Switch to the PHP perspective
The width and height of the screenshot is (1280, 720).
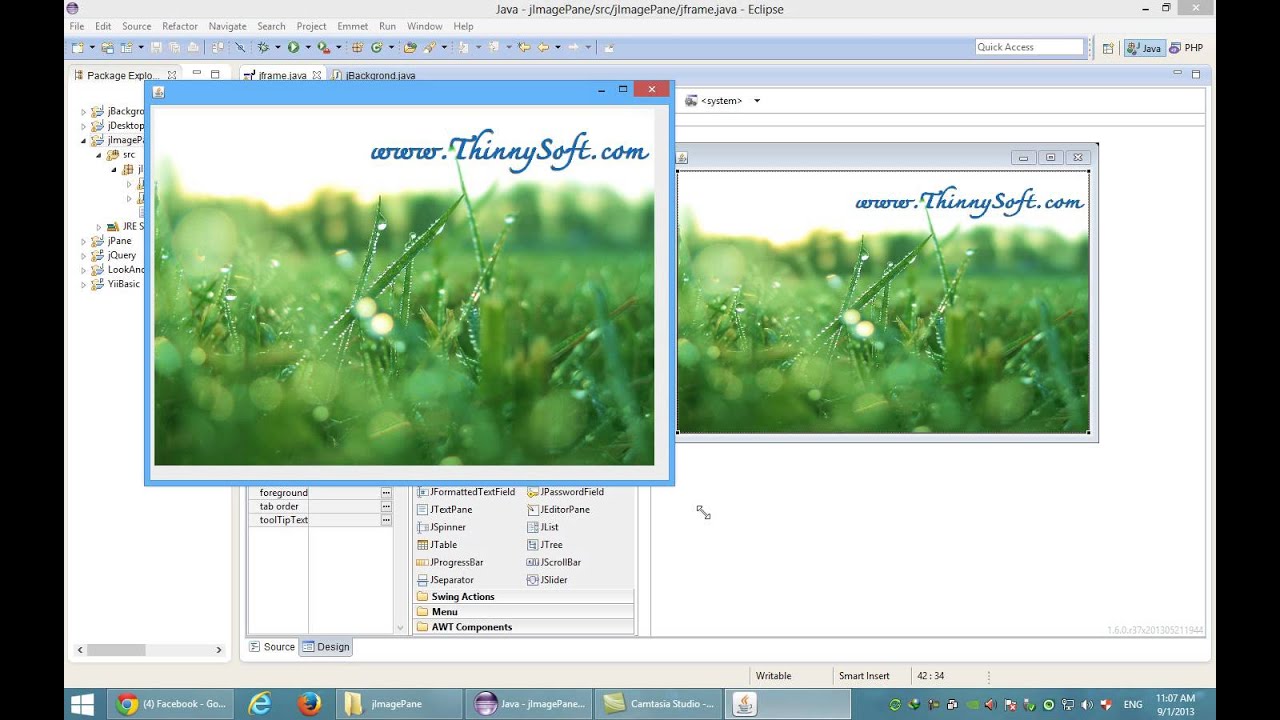point(1186,48)
